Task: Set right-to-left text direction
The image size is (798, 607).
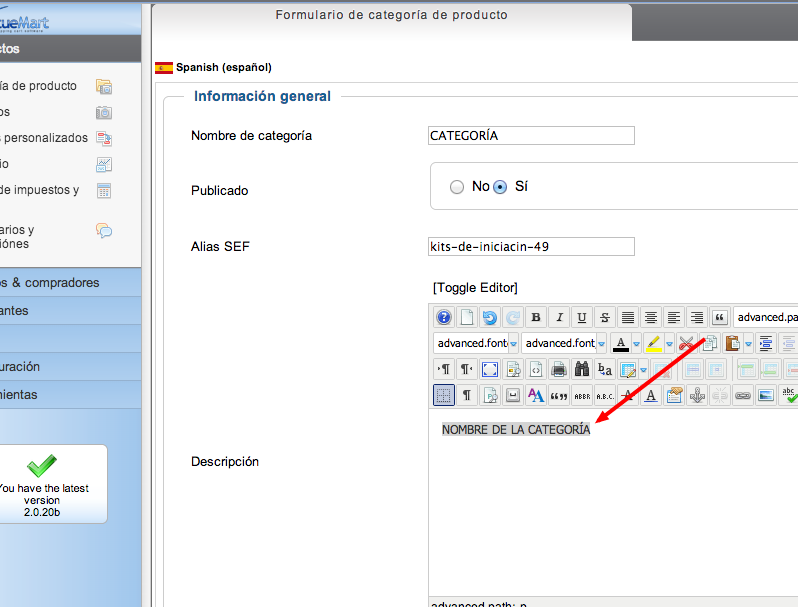Action: click(x=467, y=369)
